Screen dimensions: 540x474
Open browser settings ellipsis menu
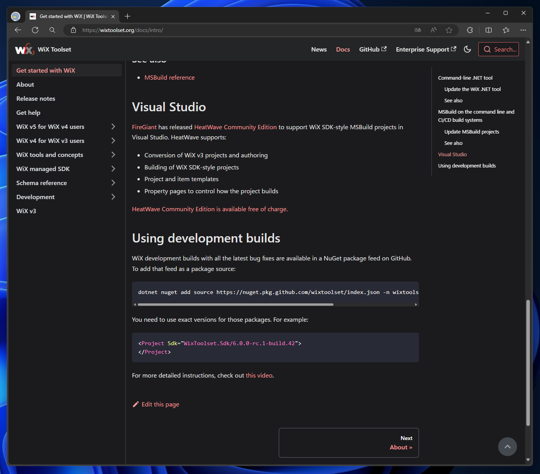pyautogui.click(x=523, y=30)
